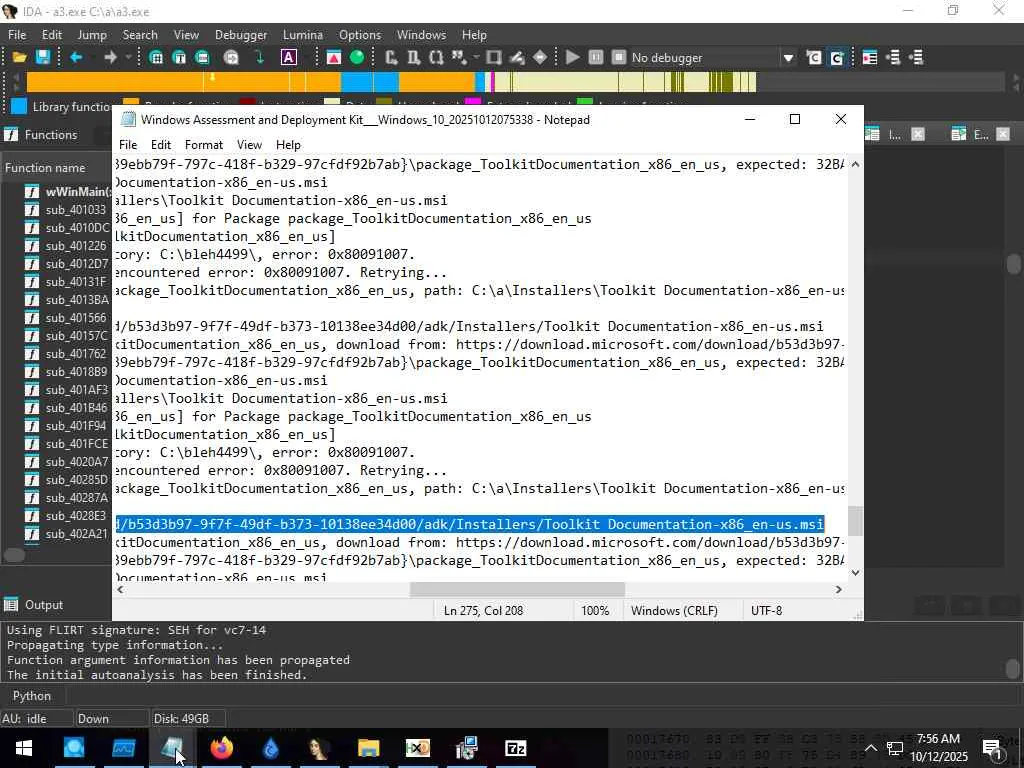Click the stop process button
Viewport: 1024px width, 768px height.
618,57
